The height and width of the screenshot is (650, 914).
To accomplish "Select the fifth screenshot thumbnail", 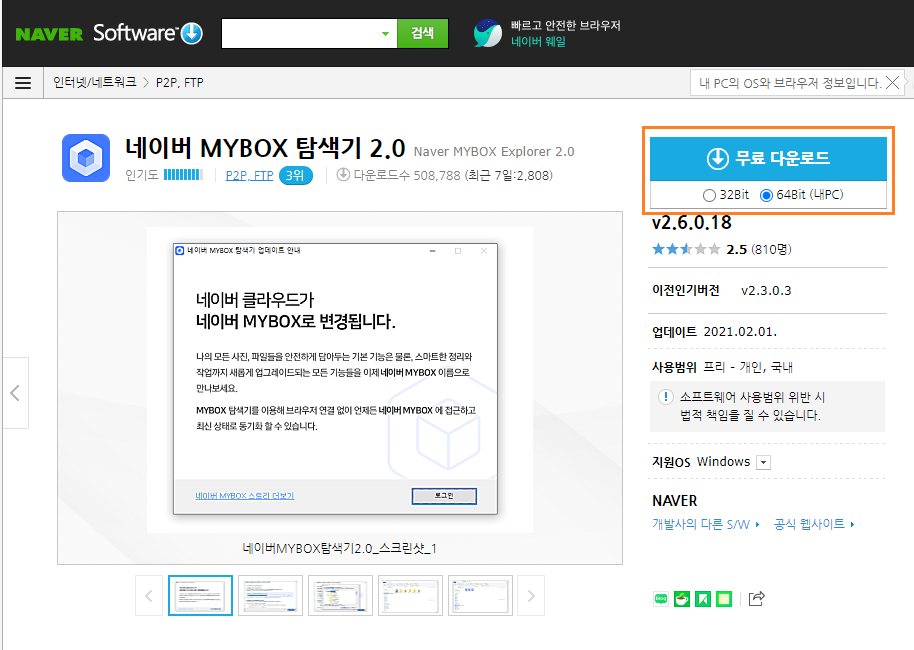I will click(x=480, y=596).
